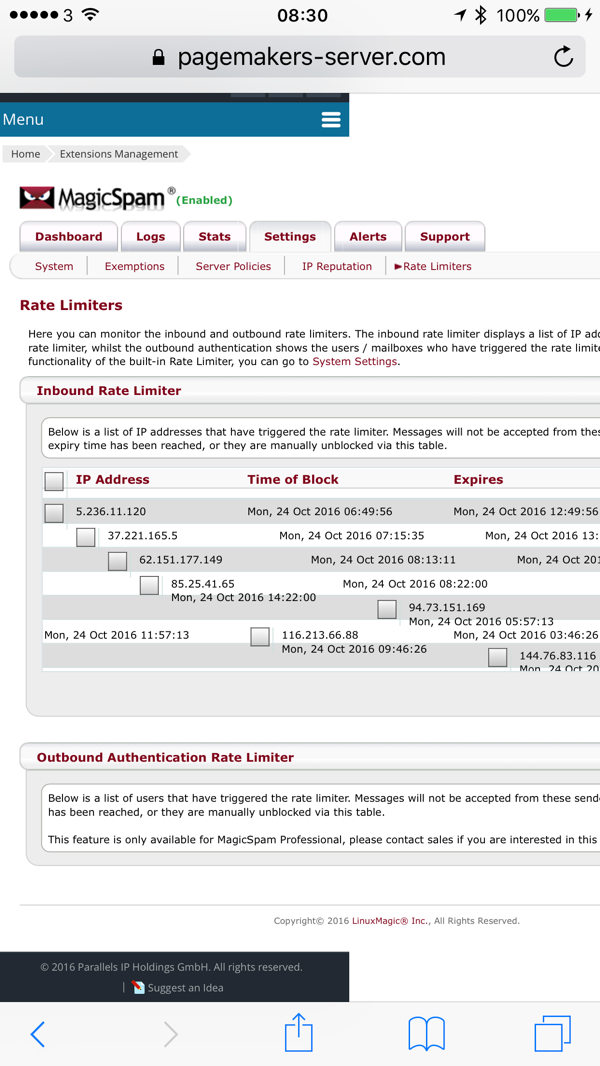
Task: Tap the Safari address bar
Action: pos(300,57)
